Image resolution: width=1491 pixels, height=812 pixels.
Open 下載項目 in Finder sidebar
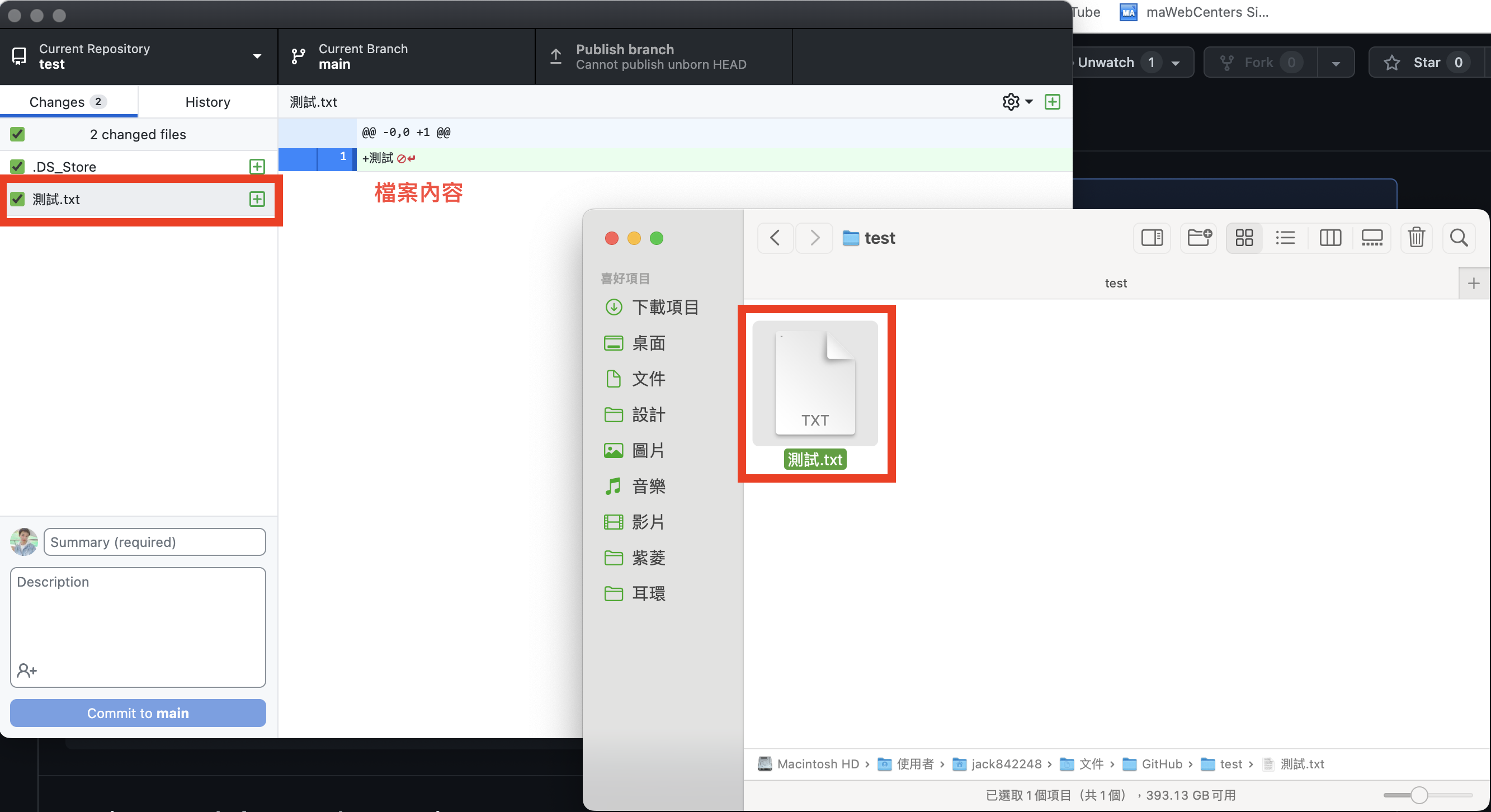pyautogui.click(x=652, y=307)
